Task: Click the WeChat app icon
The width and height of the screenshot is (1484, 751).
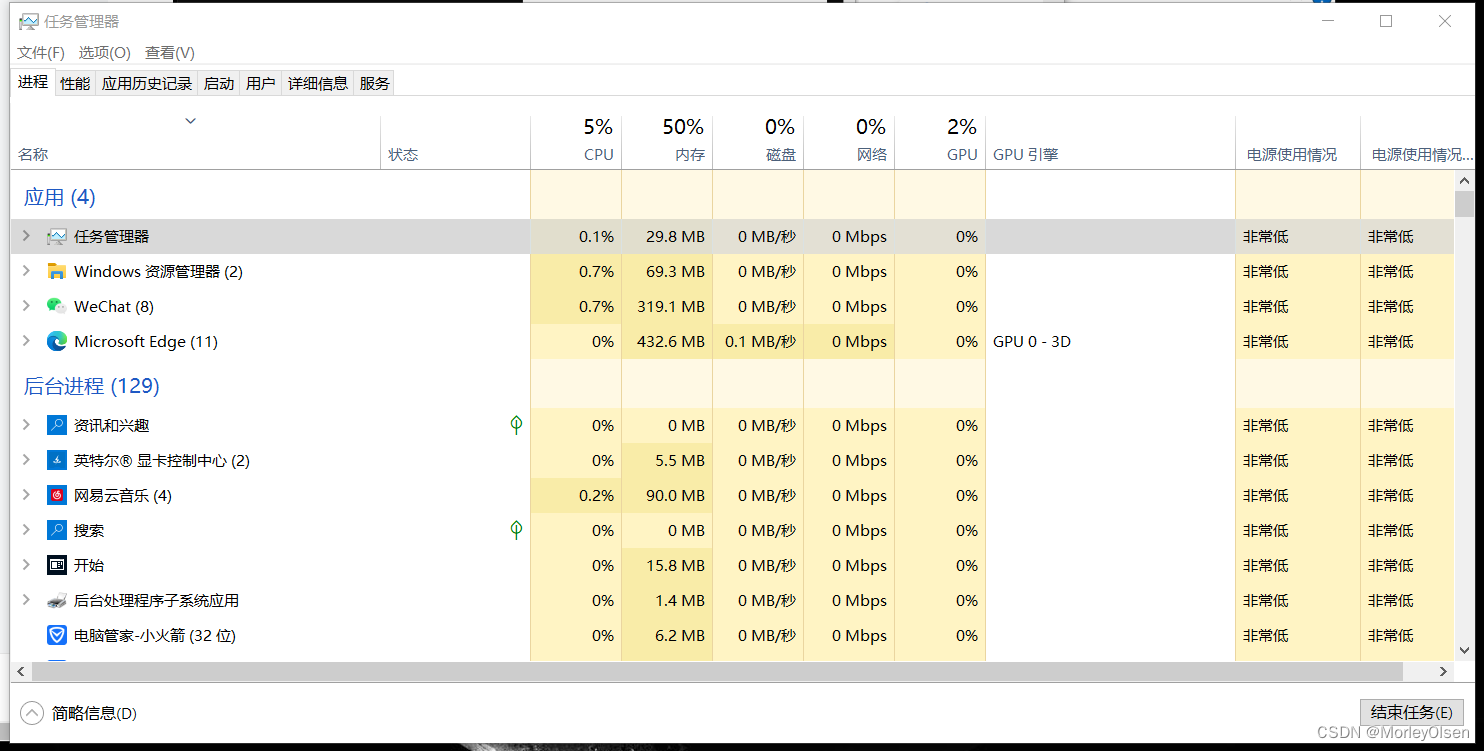Action: 57,306
